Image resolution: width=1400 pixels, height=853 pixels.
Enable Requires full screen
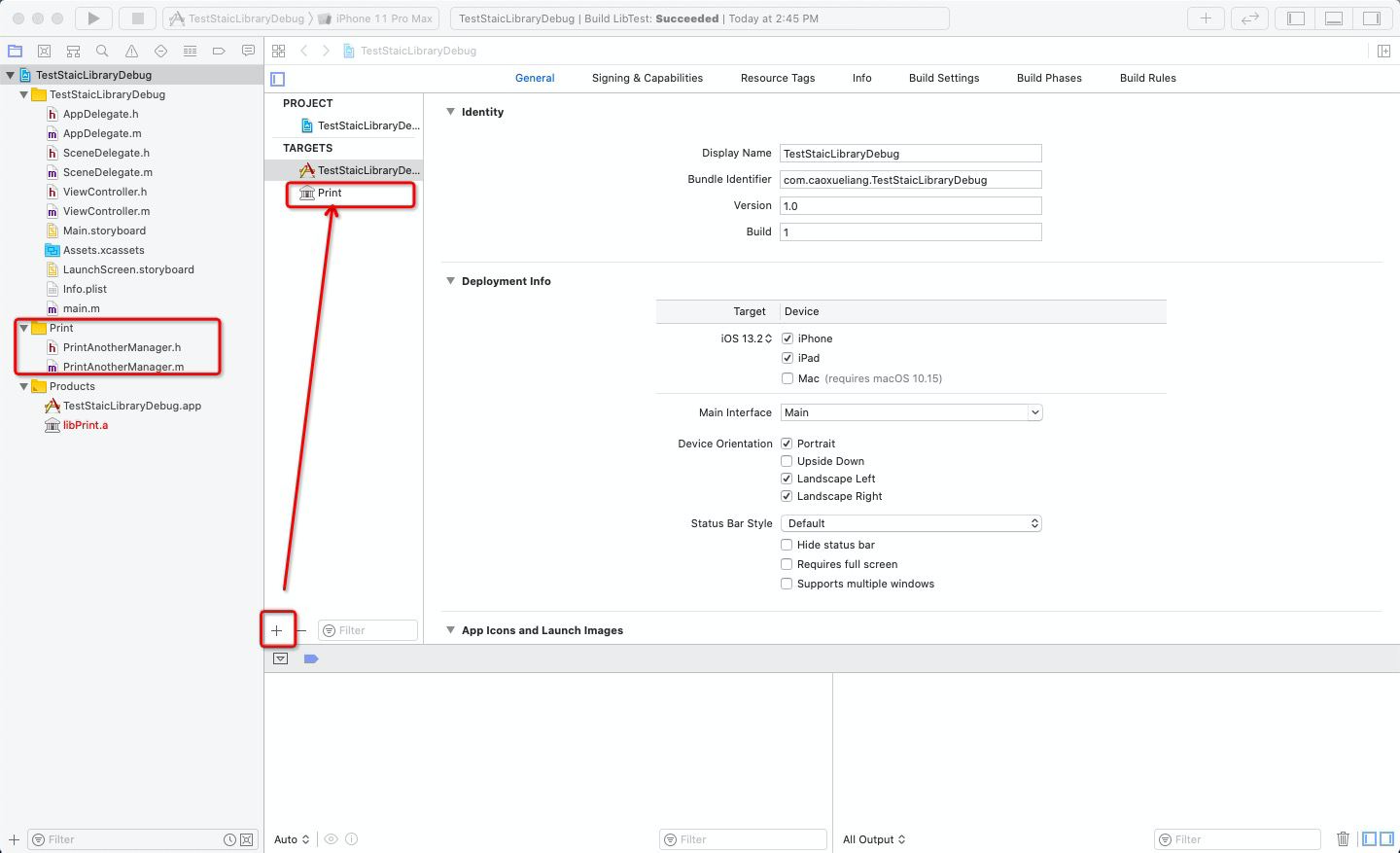click(x=787, y=564)
